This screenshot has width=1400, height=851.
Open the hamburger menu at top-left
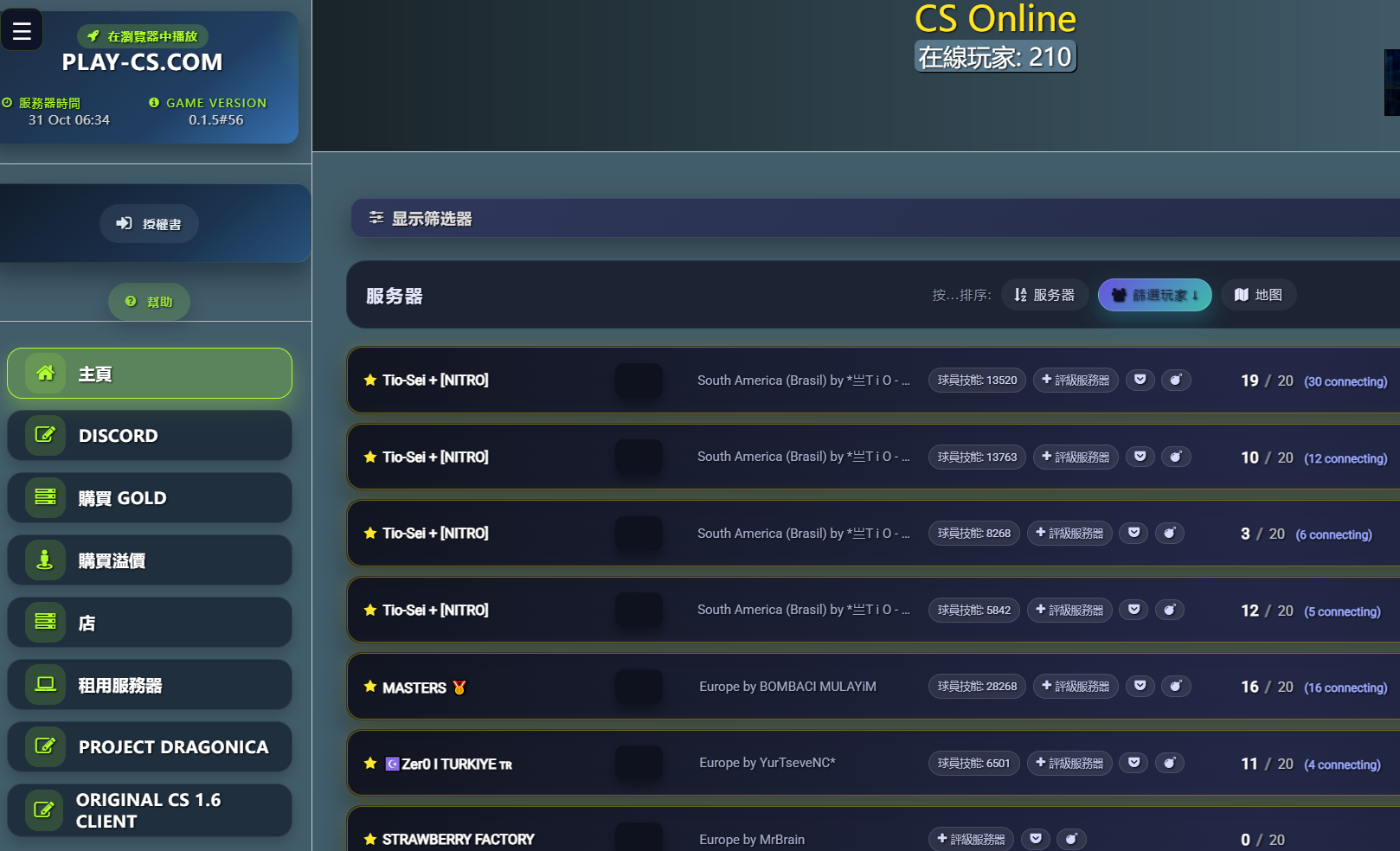pos(22,31)
